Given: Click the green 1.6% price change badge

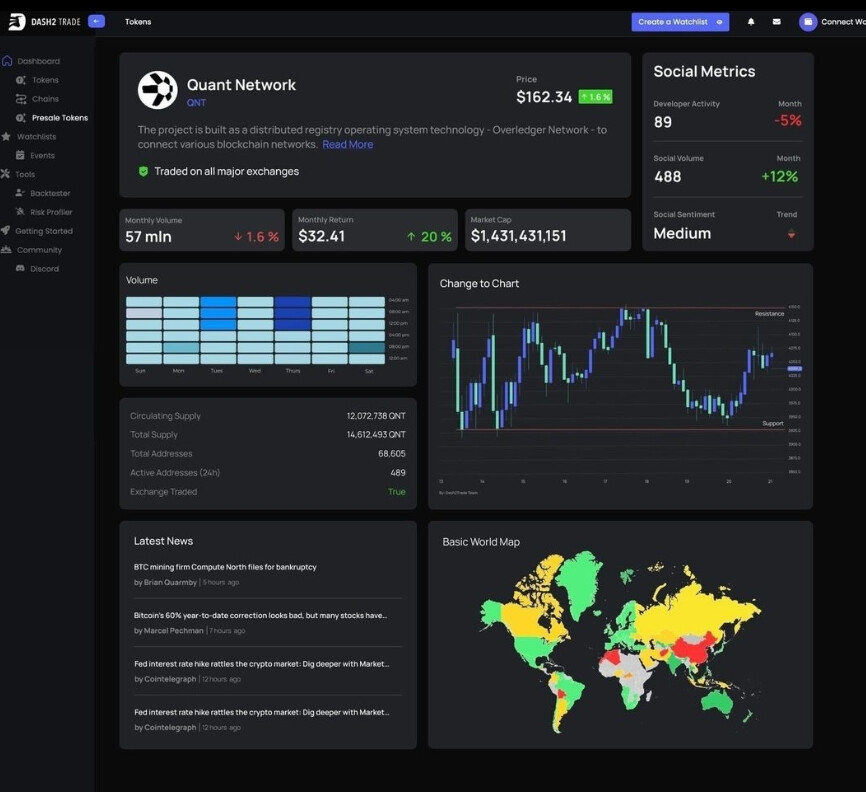Looking at the screenshot, I should pyautogui.click(x=595, y=97).
